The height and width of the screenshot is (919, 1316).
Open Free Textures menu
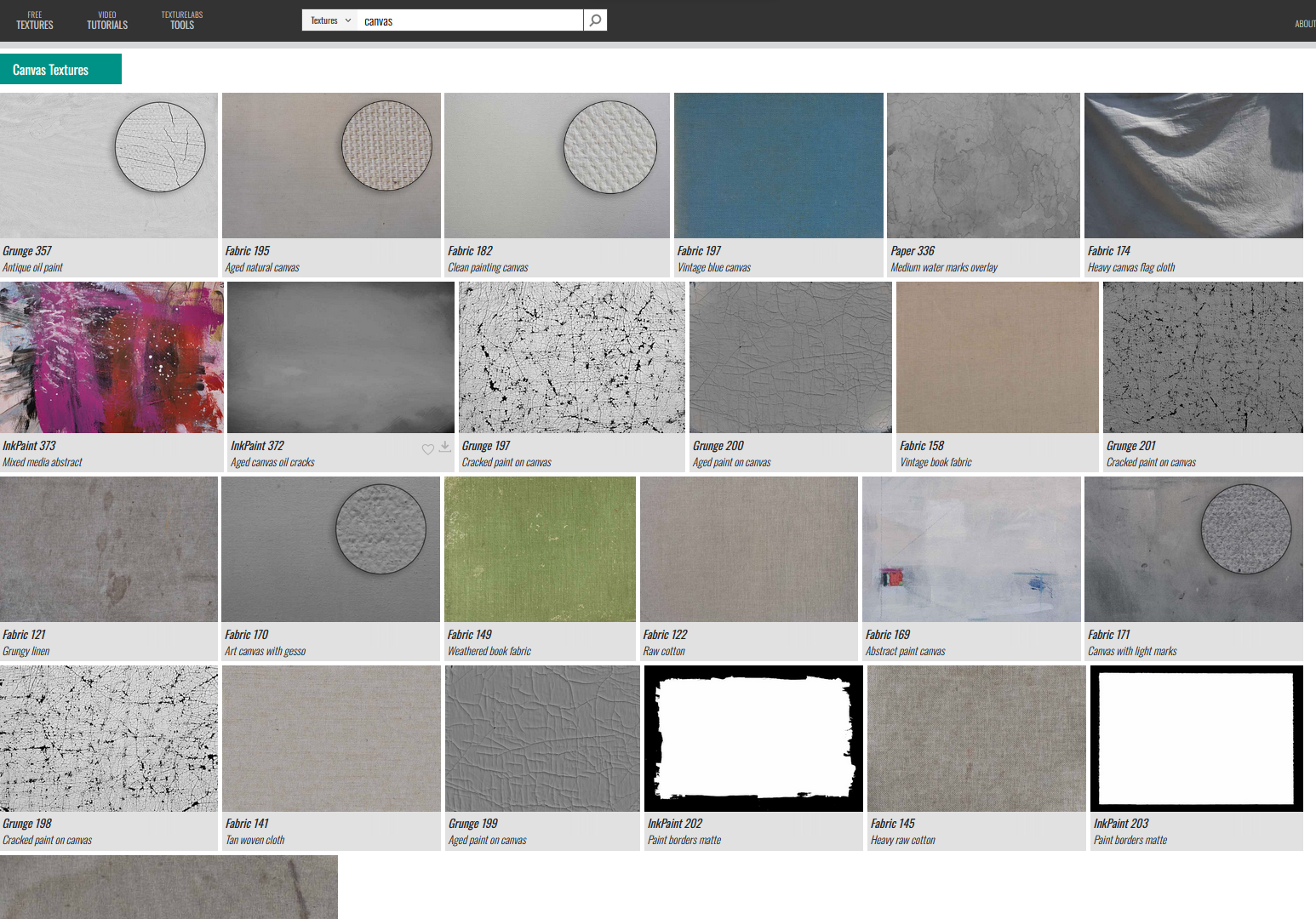click(35, 20)
